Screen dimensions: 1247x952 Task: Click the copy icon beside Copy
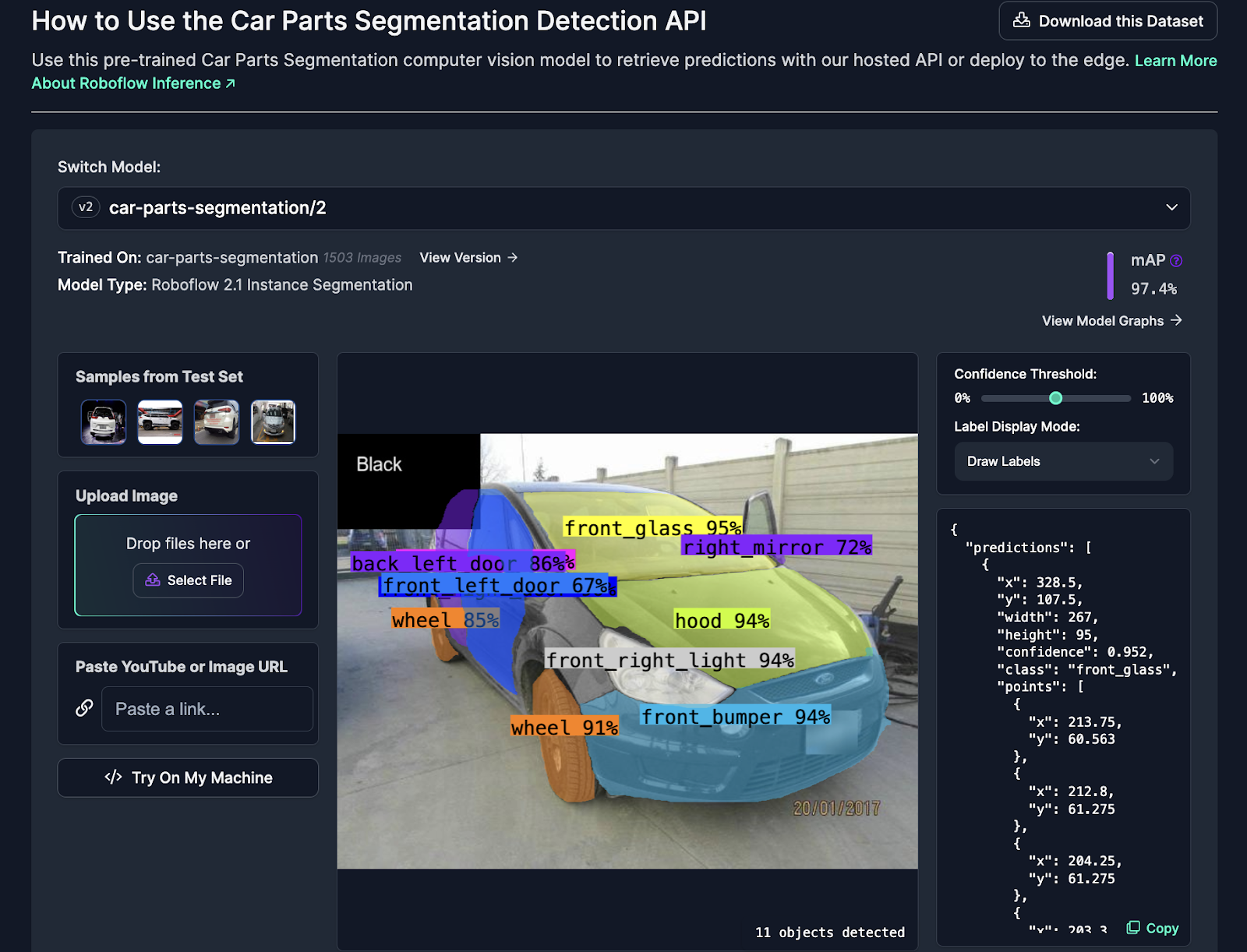click(1133, 927)
